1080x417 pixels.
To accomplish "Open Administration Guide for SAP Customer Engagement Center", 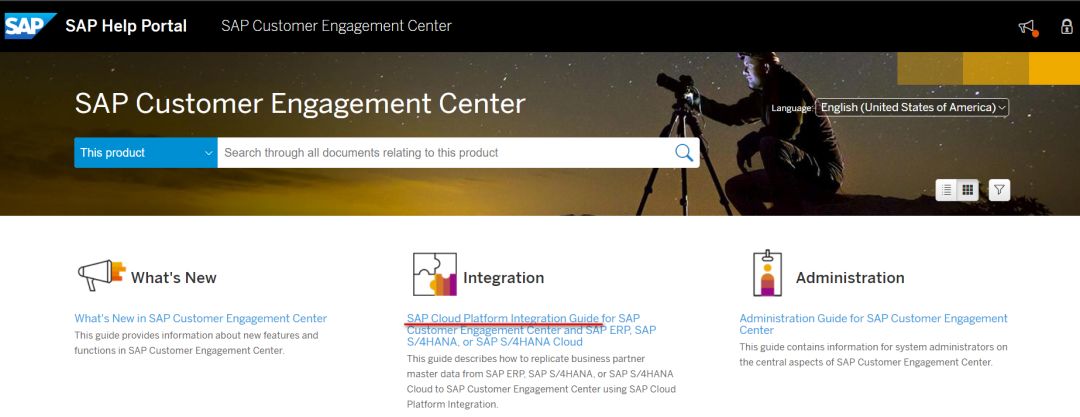I will pyautogui.click(x=873, y=324).
